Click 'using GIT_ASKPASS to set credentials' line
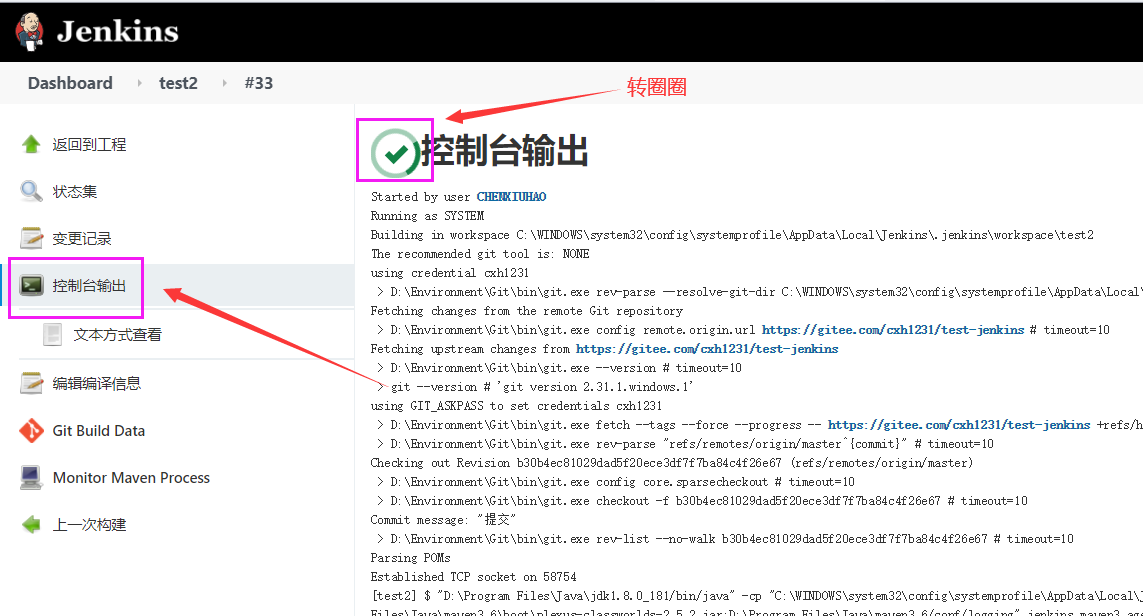 pos(516,406)
